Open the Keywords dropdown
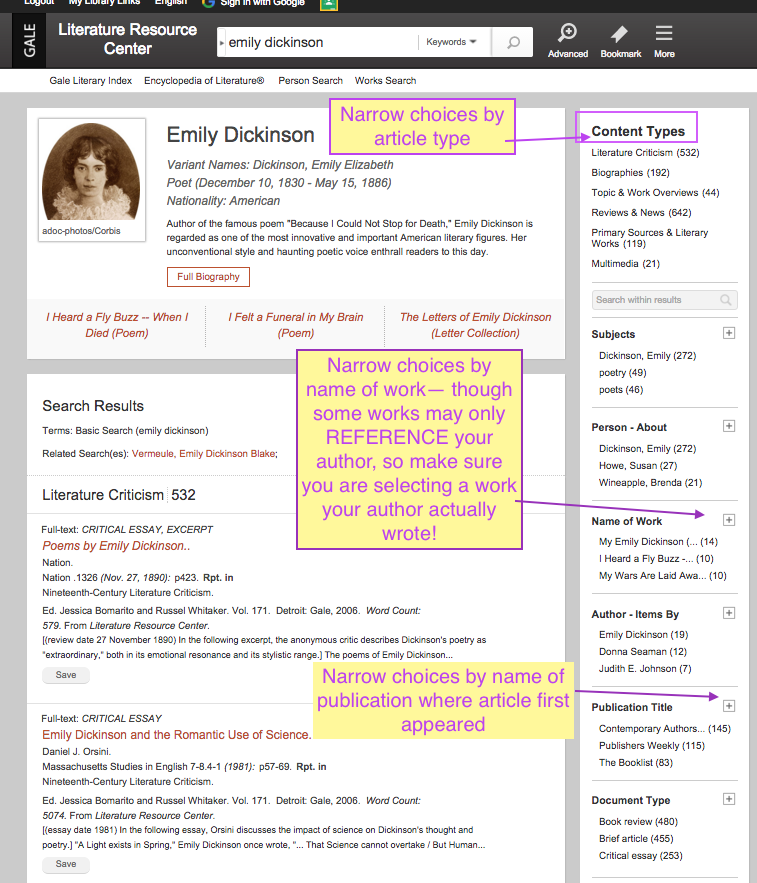The width and height of the screenshot is (757, 883). (x=451, y=42)
